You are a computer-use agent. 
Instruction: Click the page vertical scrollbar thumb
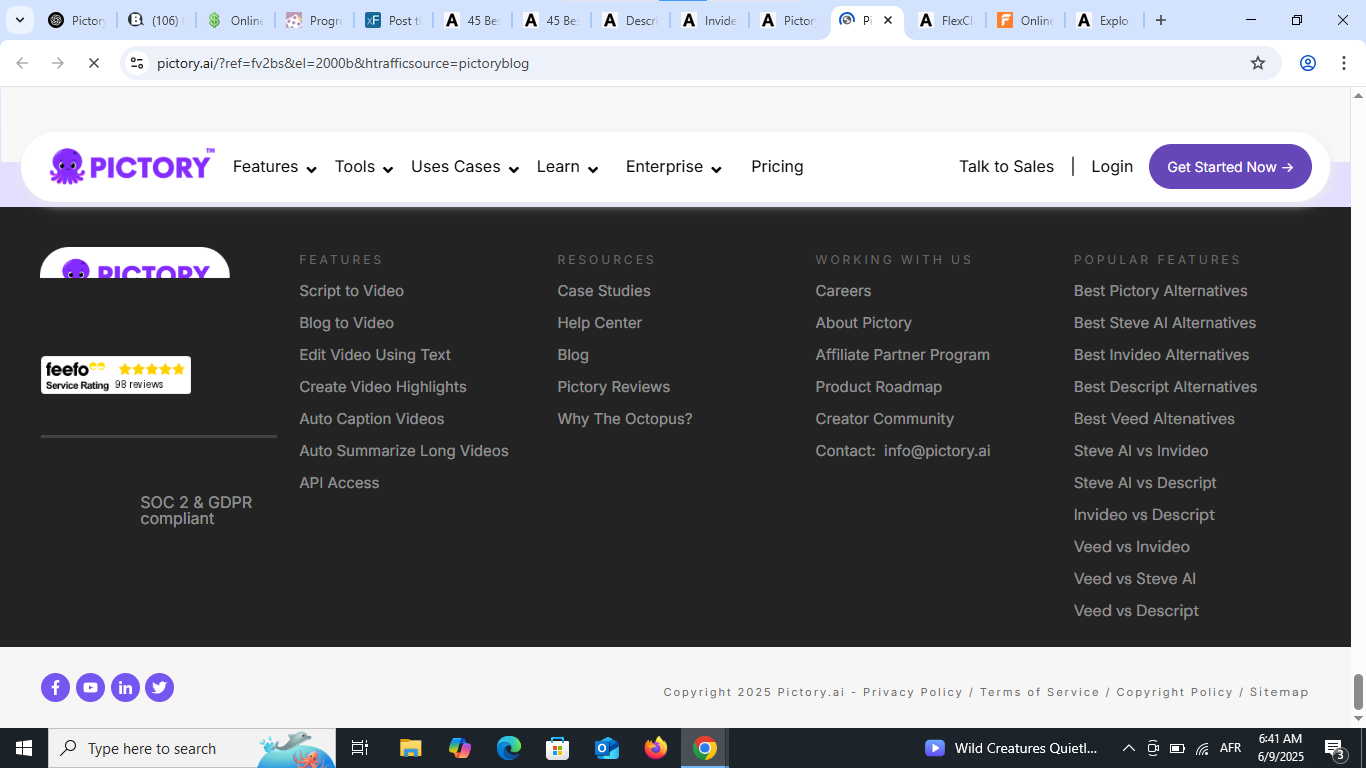point(1358,690)
